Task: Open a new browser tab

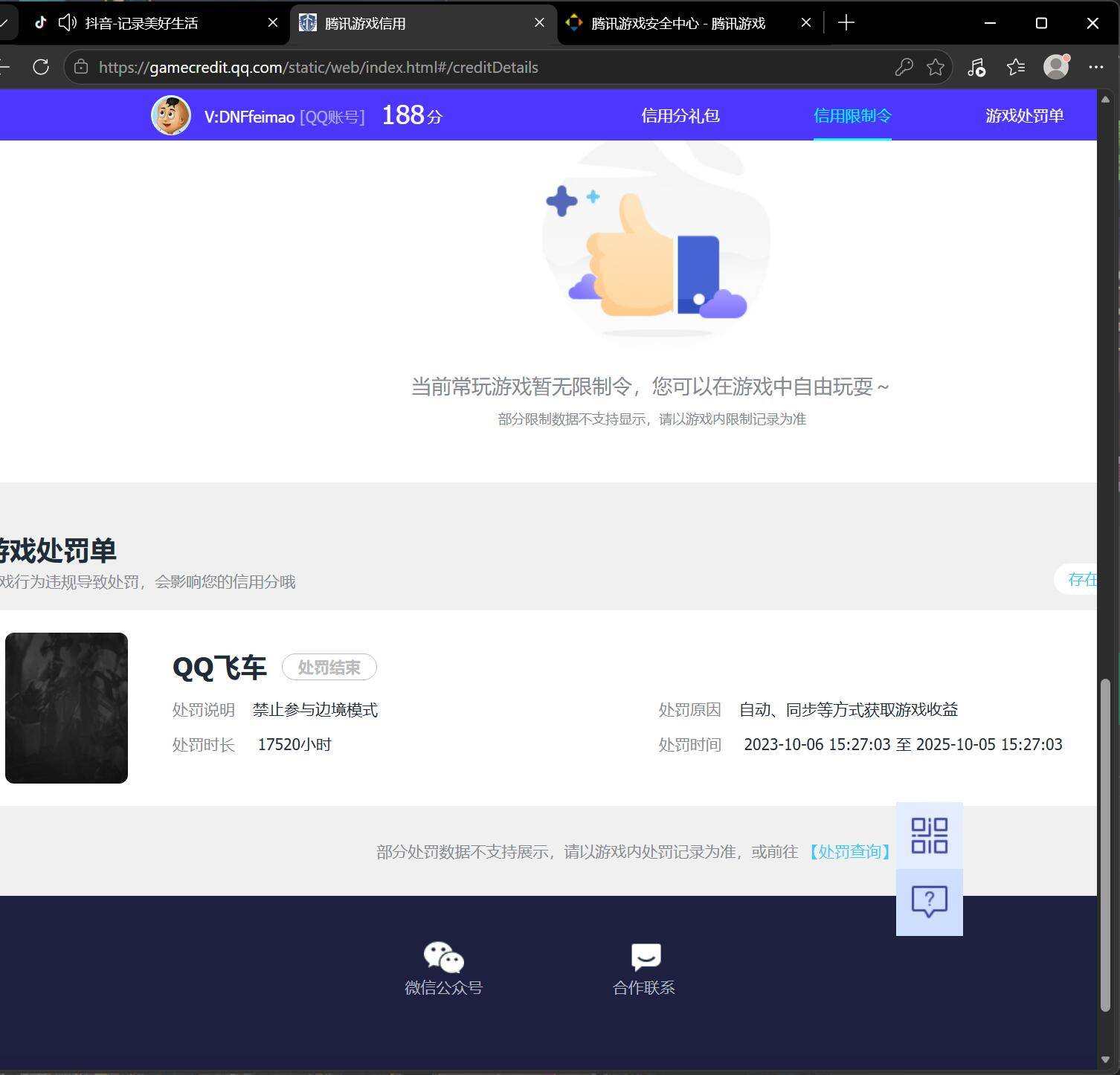Action: coord(846,23)
